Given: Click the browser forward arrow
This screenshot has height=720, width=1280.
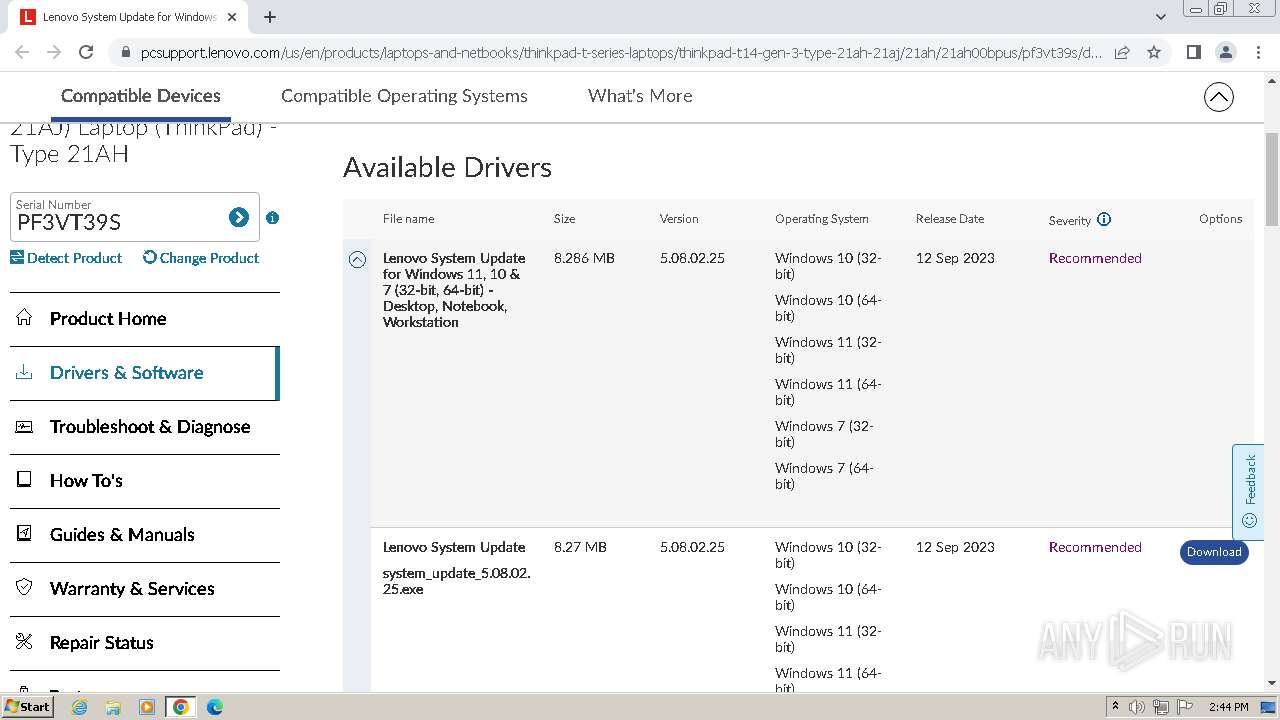Looking at the screenshot, I should 54,52.
